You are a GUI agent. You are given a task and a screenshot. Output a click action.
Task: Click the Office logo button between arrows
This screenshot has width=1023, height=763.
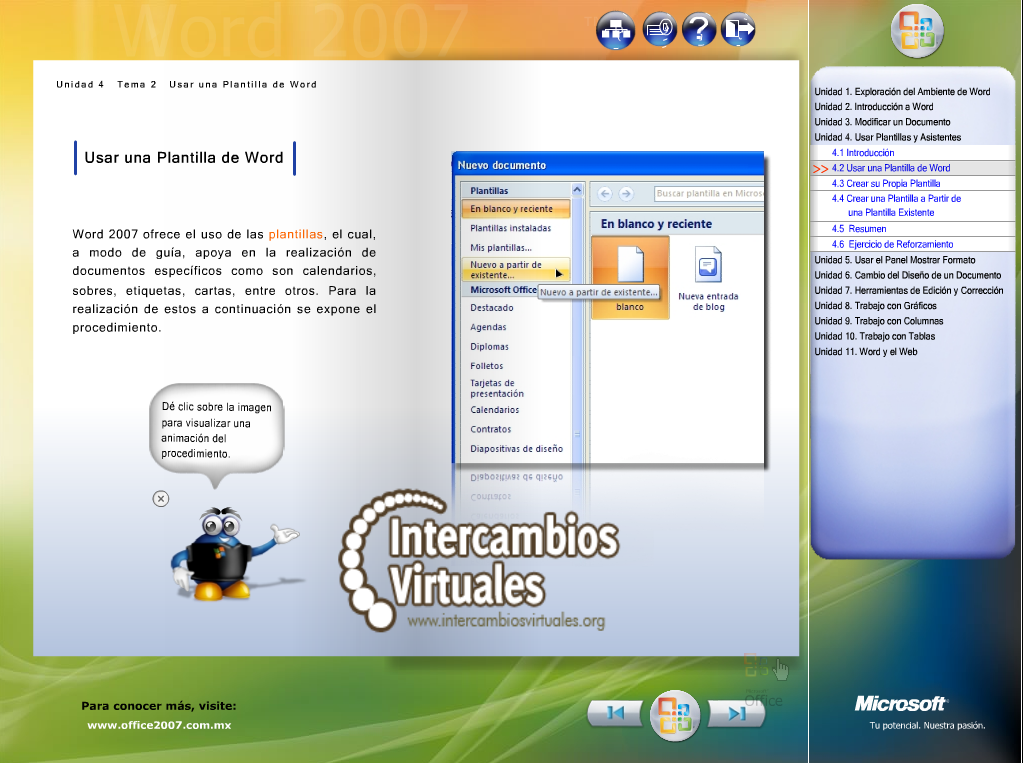point(675,715)
